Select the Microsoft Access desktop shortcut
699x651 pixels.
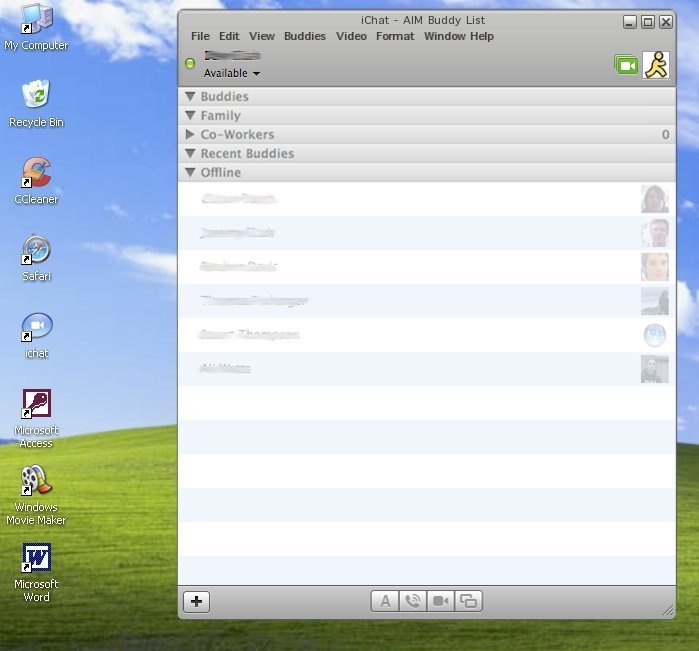[36, 418]
